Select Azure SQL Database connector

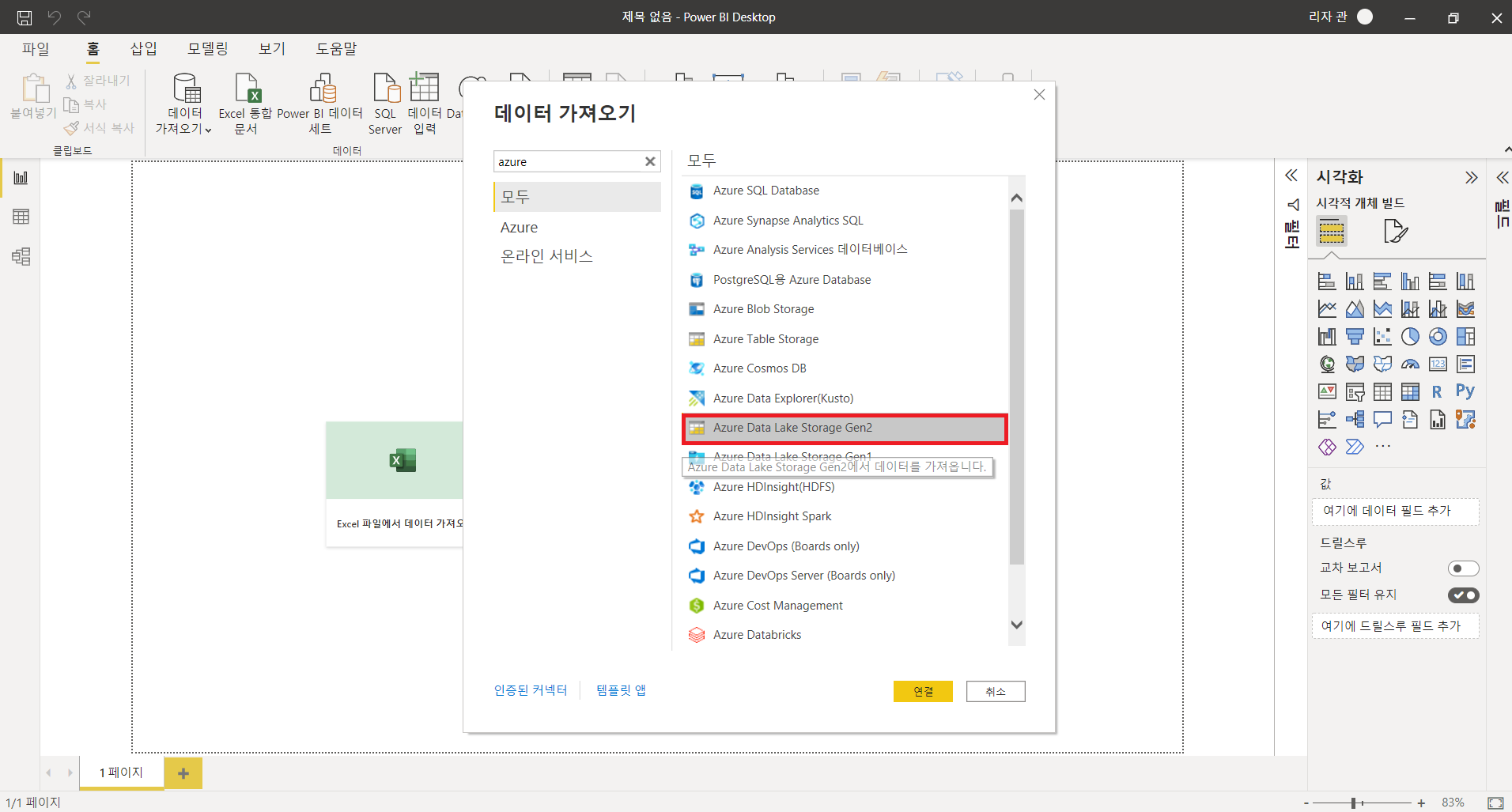pos(845,191)
